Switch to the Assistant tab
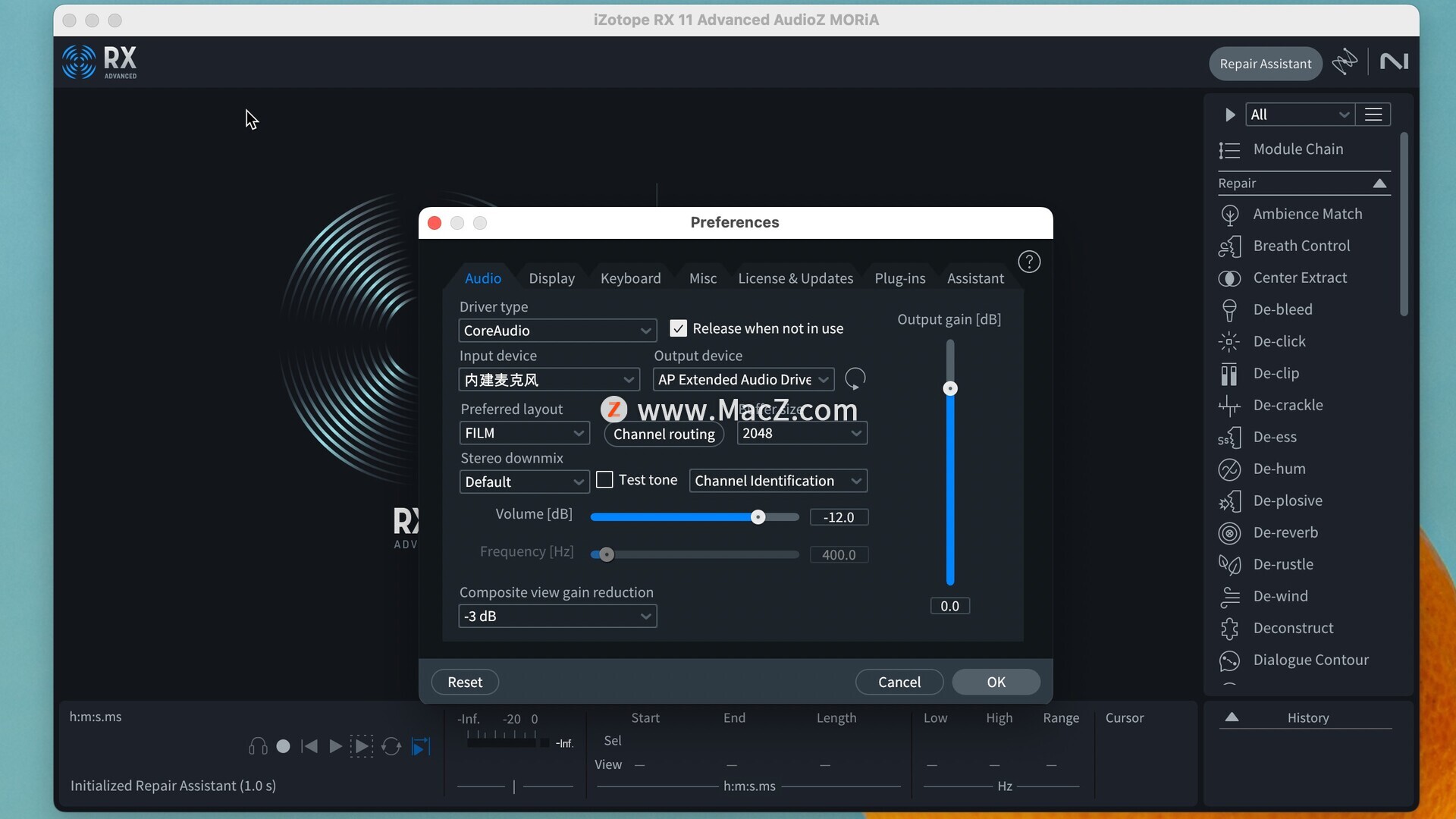The height and width of the screenshot is (819, 1456). 975,278
